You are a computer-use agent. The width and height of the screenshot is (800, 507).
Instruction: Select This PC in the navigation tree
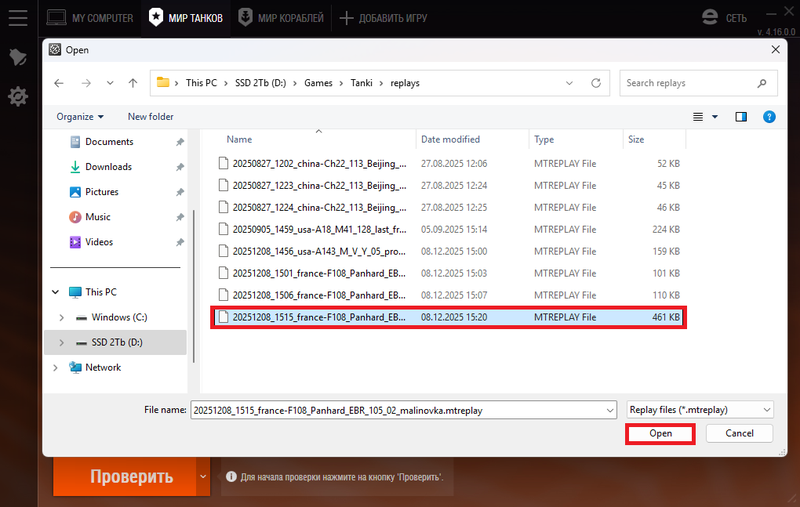[101, 292]
